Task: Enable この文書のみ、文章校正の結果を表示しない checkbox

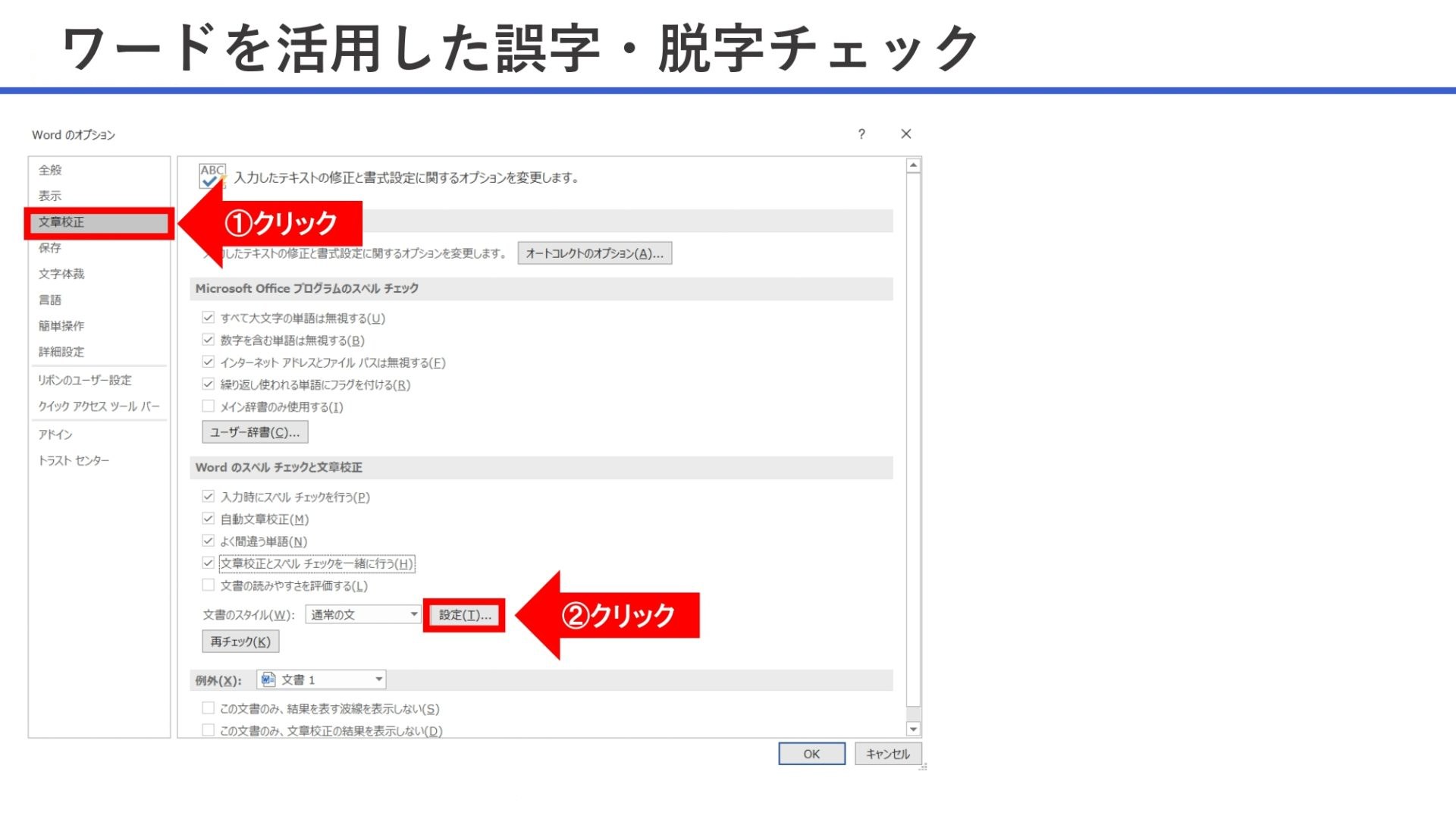Action: [208, 730]
